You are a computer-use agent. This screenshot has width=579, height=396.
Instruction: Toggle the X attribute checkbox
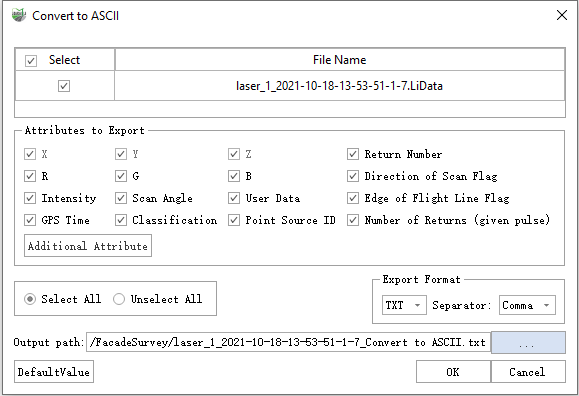(x=30, y=154)
